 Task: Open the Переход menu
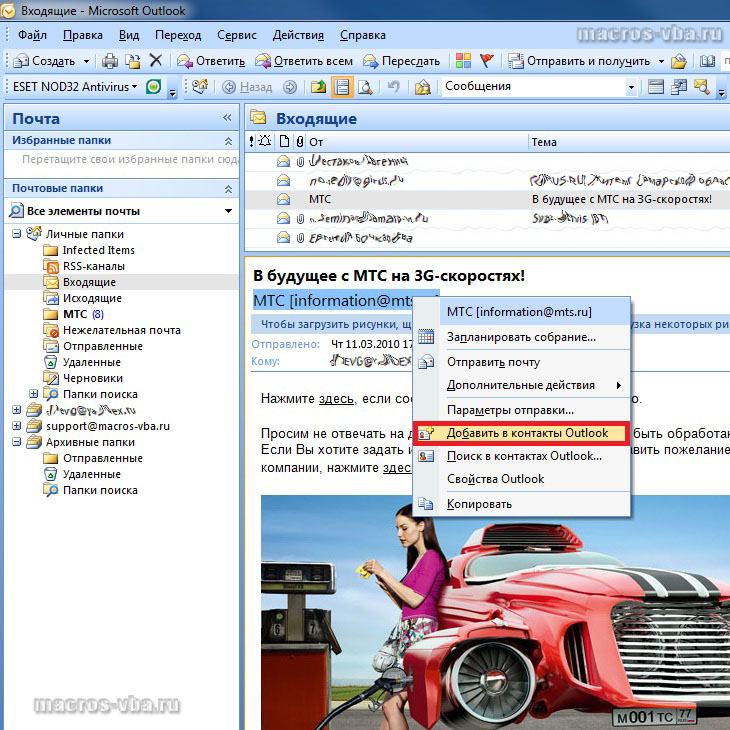pyautogui.click(x=178, y=35)
